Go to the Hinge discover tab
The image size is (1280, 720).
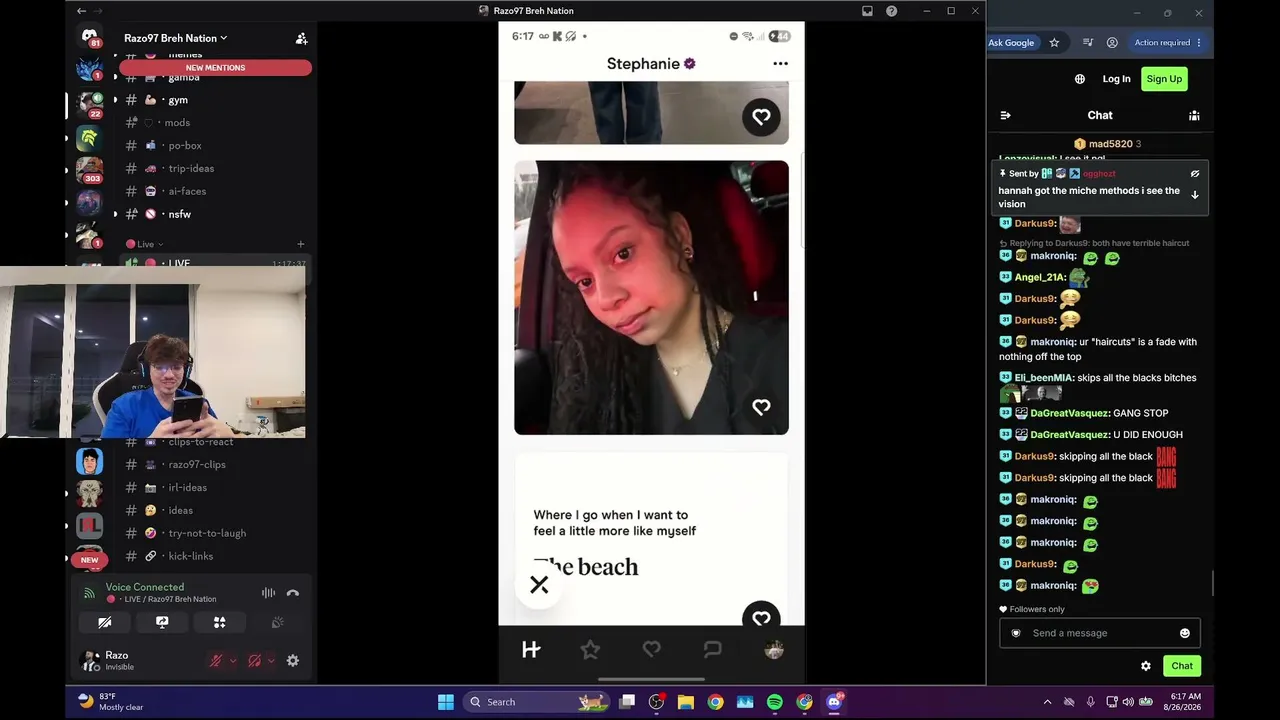pyautogui.click(x=531, y=650)
